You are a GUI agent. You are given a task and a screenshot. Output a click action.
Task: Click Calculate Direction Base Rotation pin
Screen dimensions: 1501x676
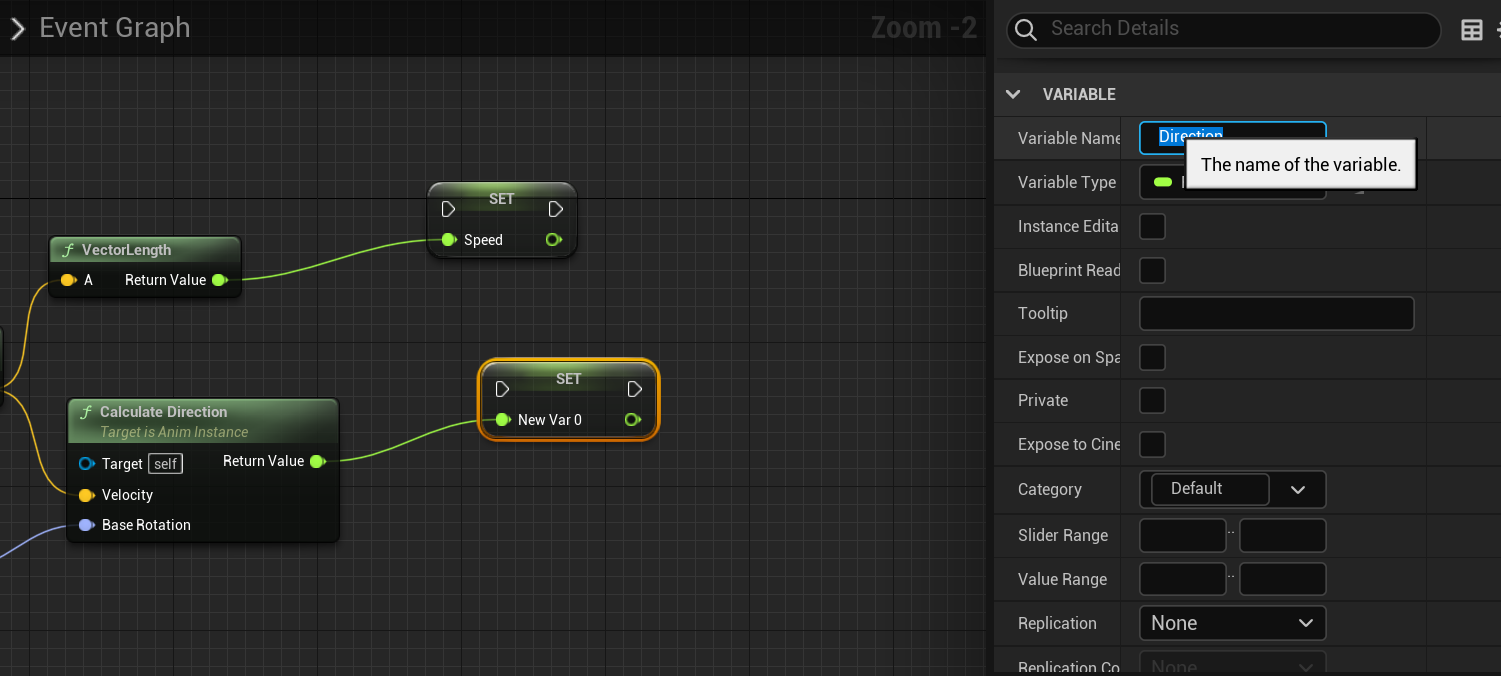(86, 525)
